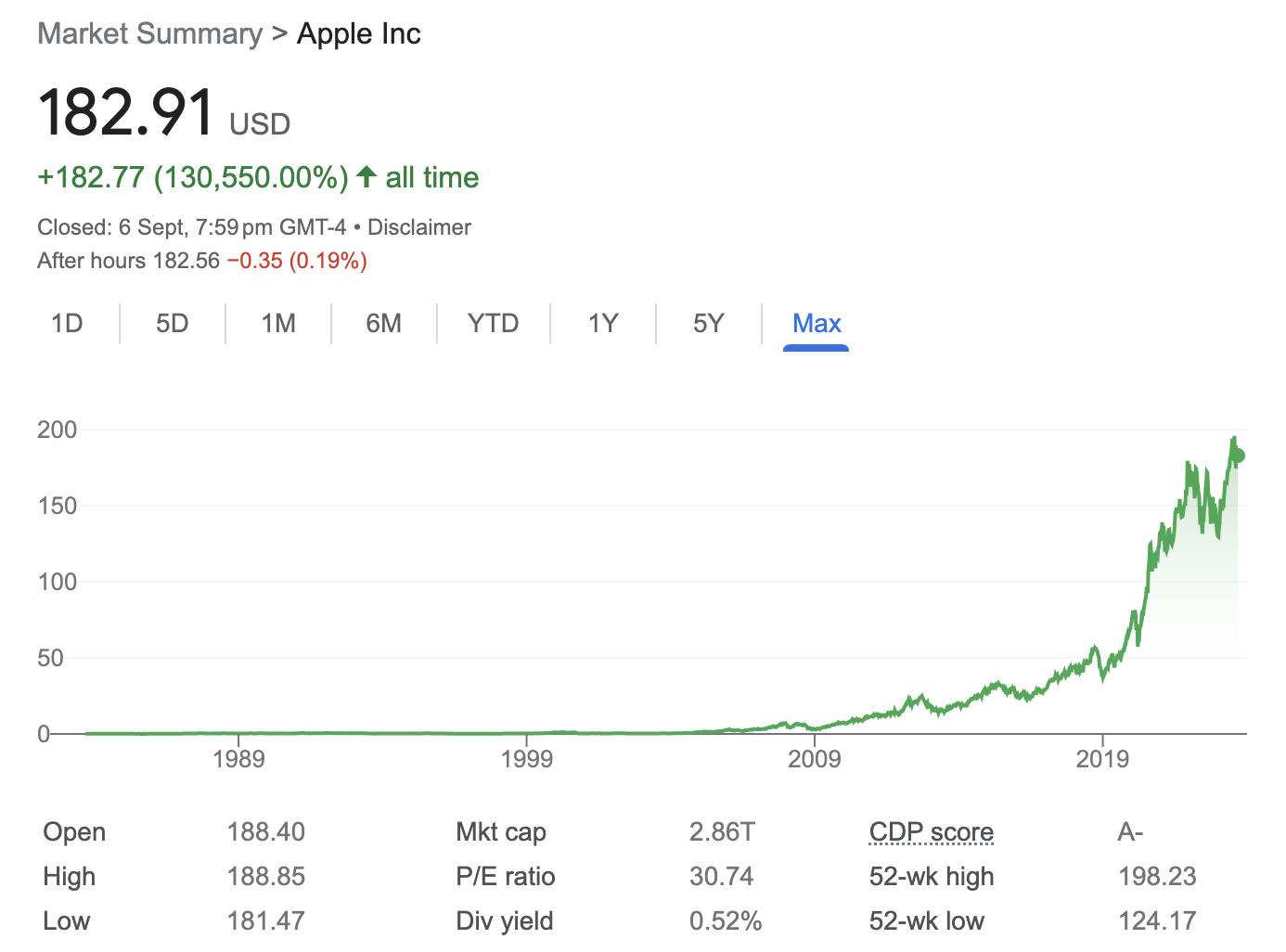This screenshot has width=1286, height=952.
Task: Click the Disclaimer link
Action: (419, 227)
